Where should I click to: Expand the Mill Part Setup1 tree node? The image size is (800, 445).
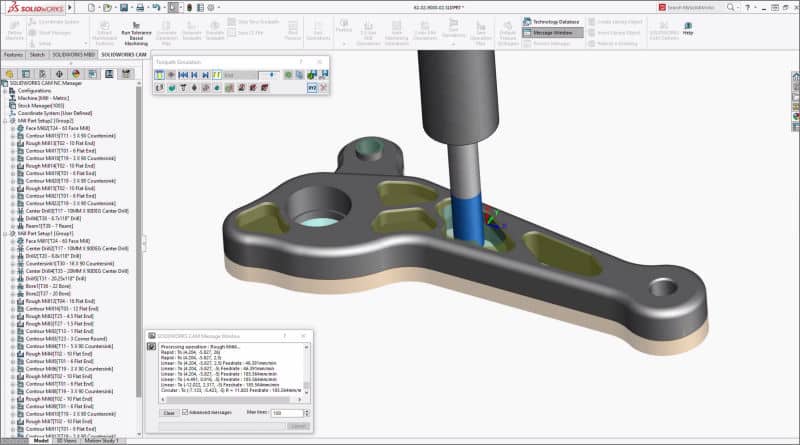(x=6, y=234)
